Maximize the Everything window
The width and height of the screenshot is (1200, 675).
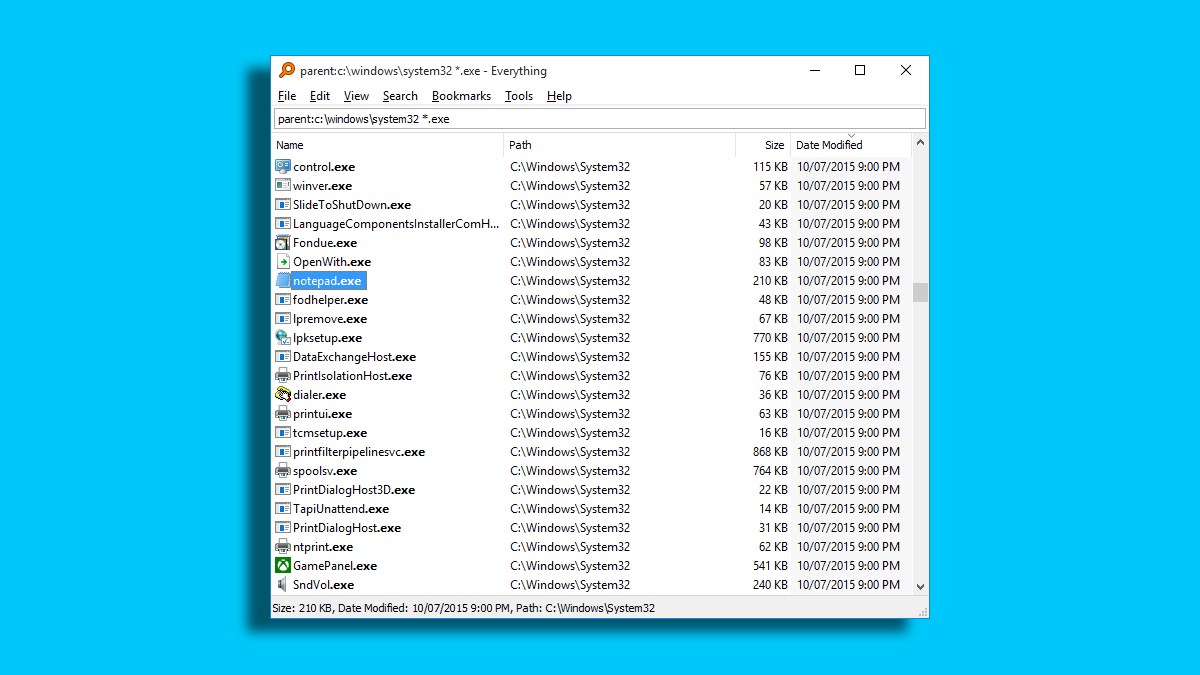click(x=860, y=70)
